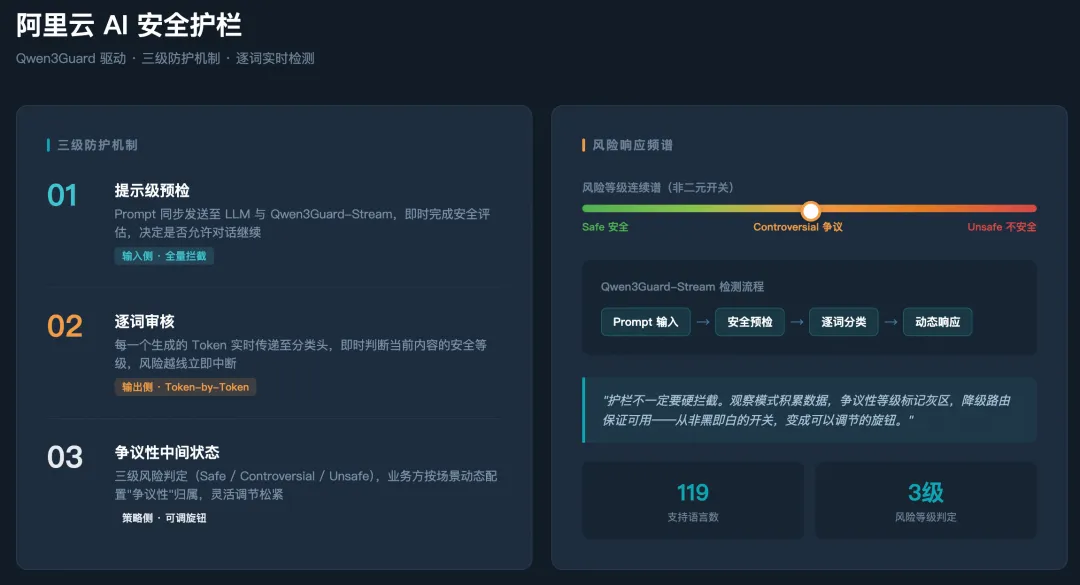Click the number 01 label
Viewport: 1080px width, 585px height.
coord(62,196)
